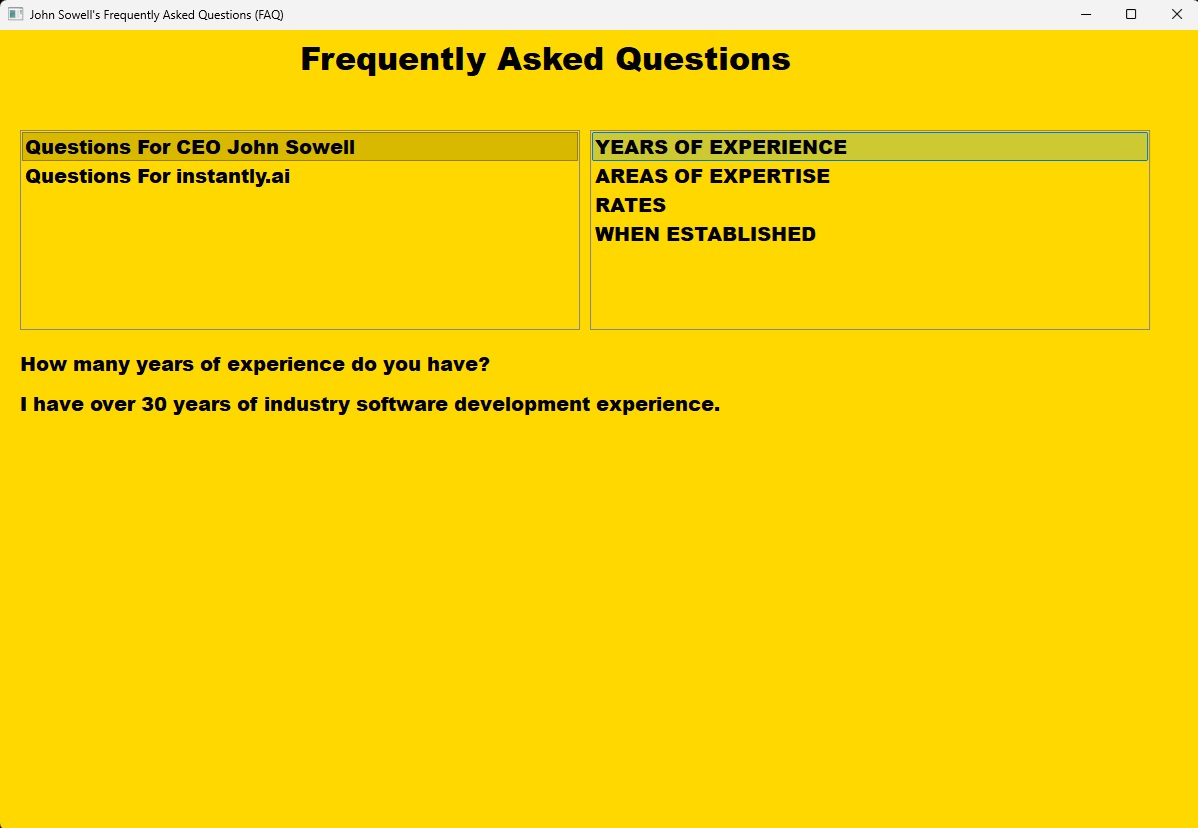Close the FAQ window
This screenshot has height=828, width=1198.
click(x=1176, y=15)
